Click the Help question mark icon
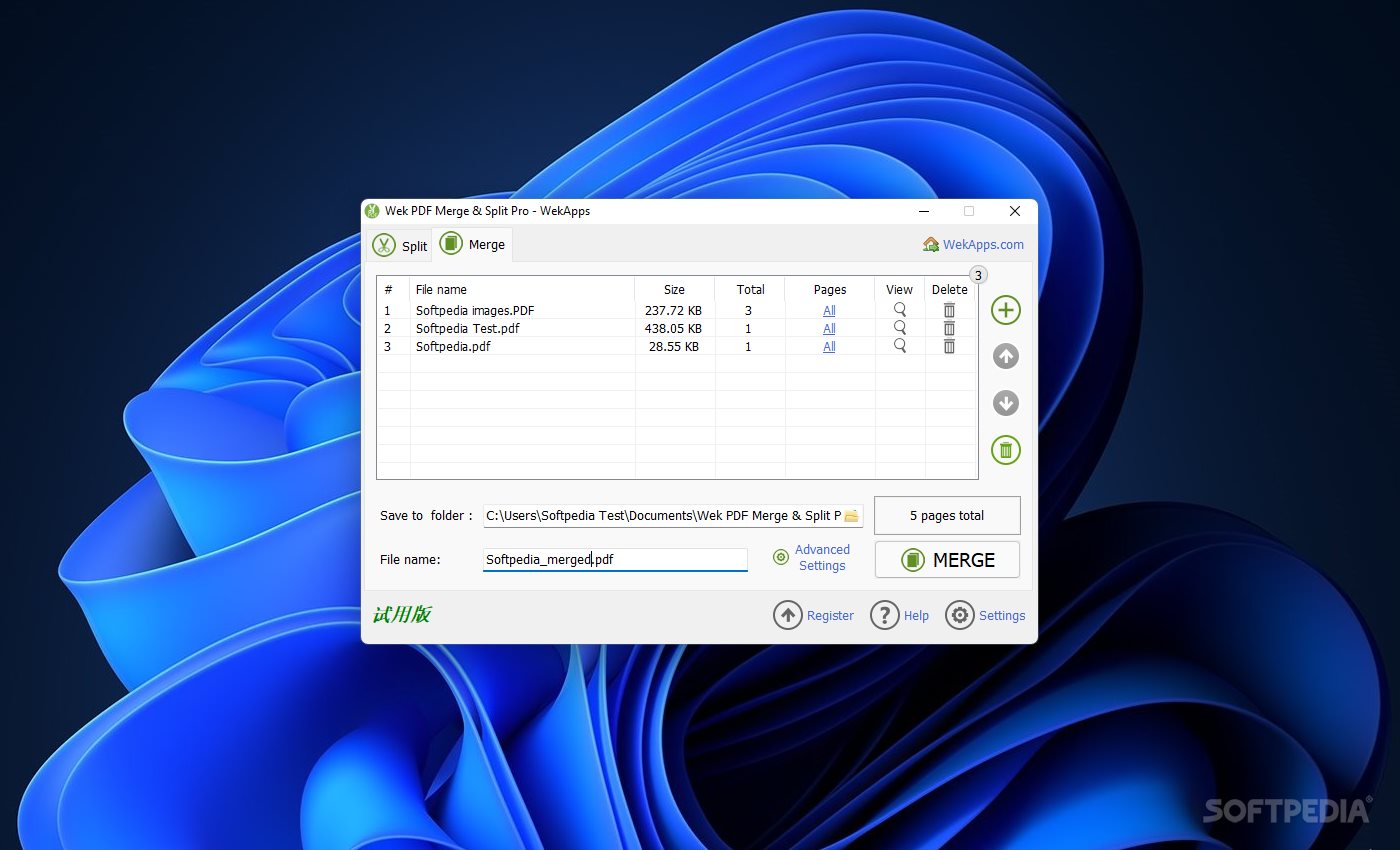 click(x=885, y=615)
